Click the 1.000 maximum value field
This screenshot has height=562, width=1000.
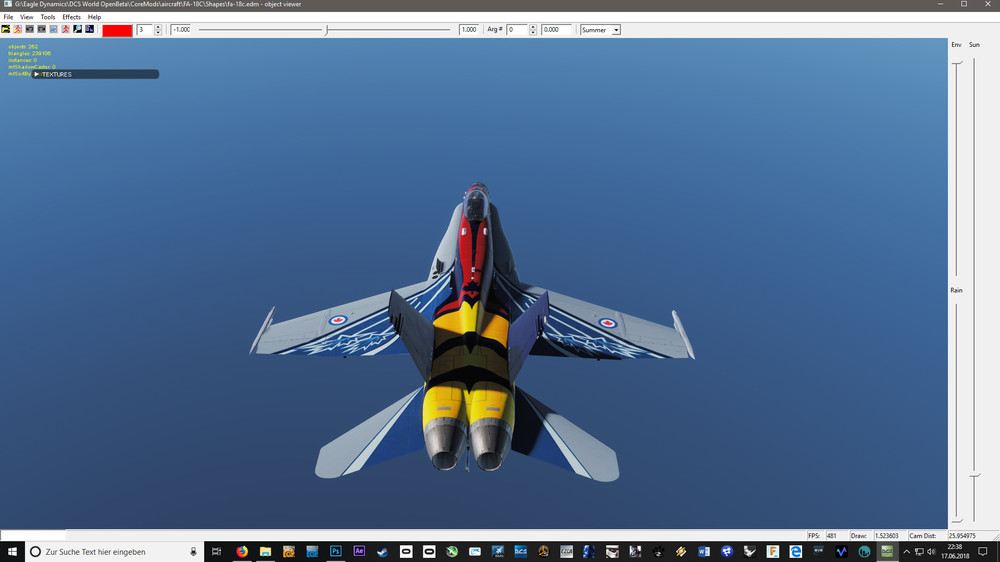[469, 30]
